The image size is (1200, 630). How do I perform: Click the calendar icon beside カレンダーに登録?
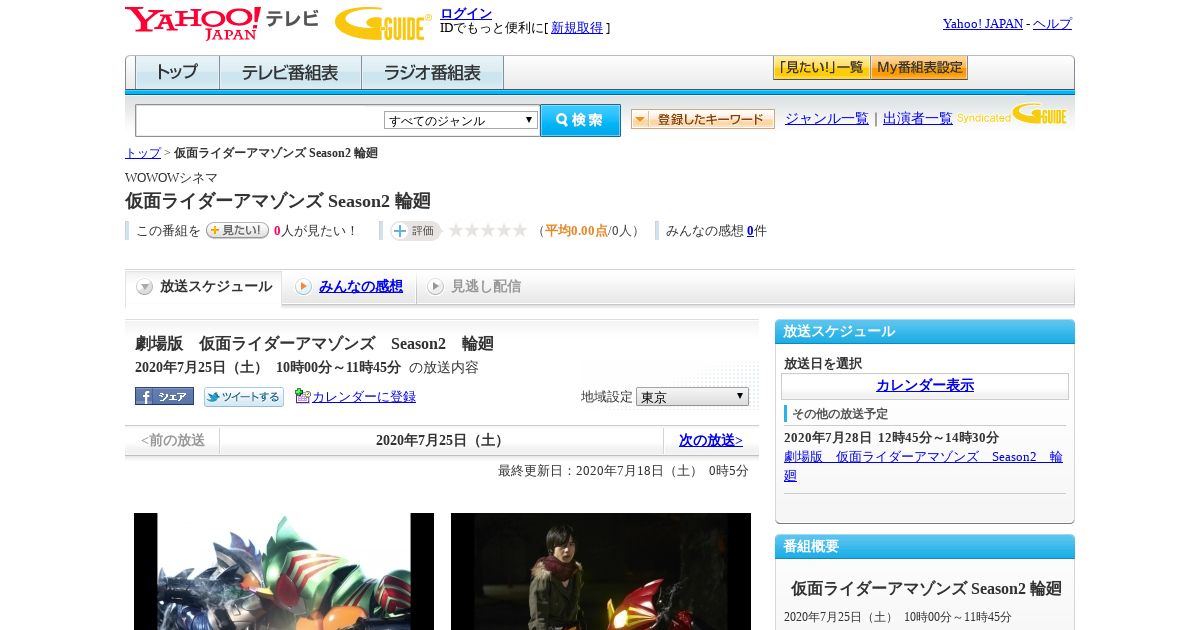[x=303, y=396]
